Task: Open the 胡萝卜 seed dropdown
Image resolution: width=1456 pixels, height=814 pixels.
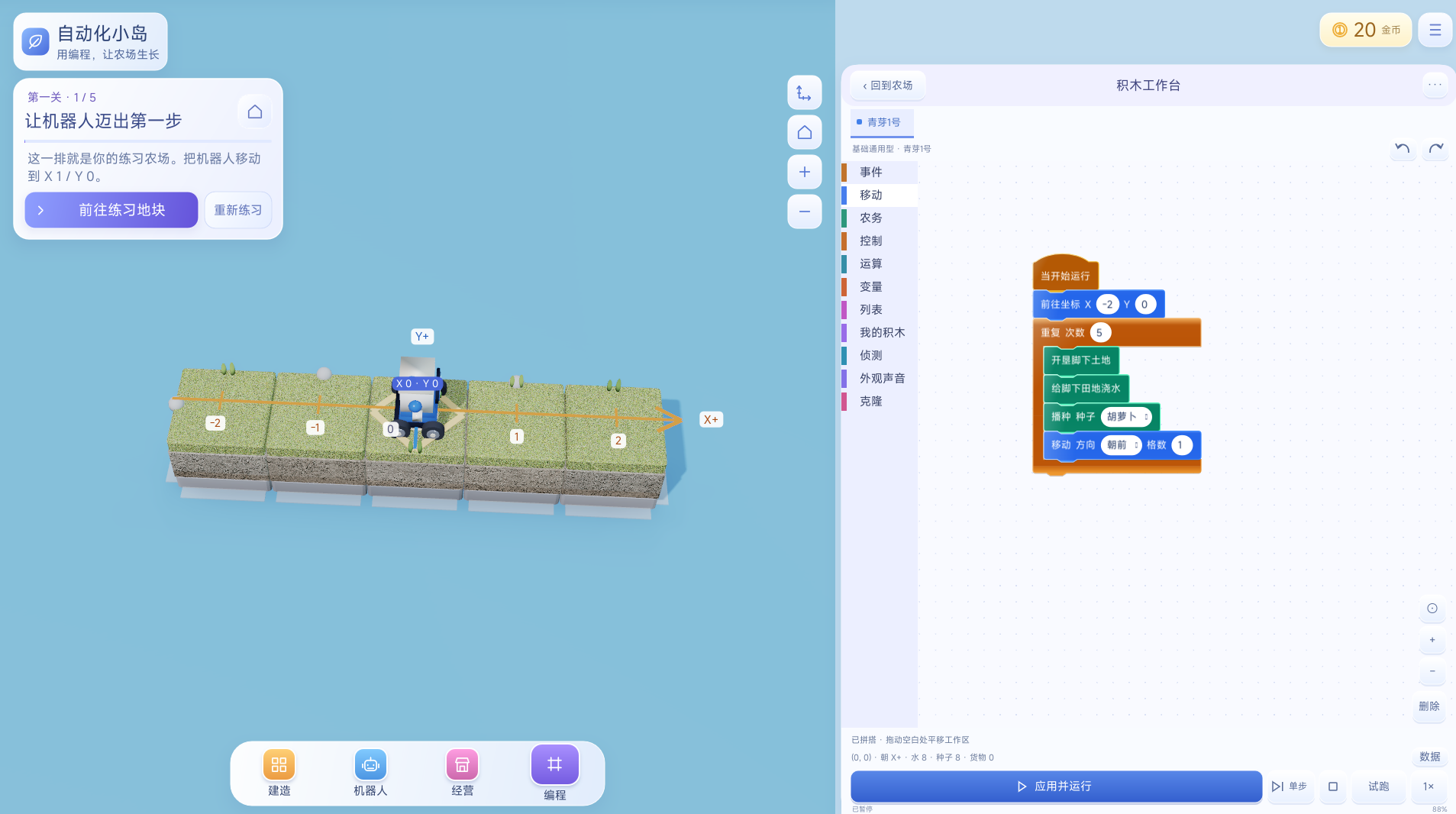Action: pyautogui.click(x=1127, y=417)
